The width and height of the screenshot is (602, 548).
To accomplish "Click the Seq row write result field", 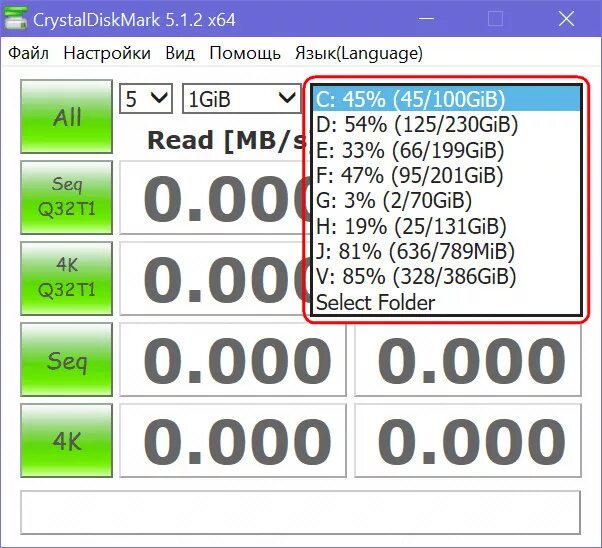I will pyautogui.click(x=468, y=359).
